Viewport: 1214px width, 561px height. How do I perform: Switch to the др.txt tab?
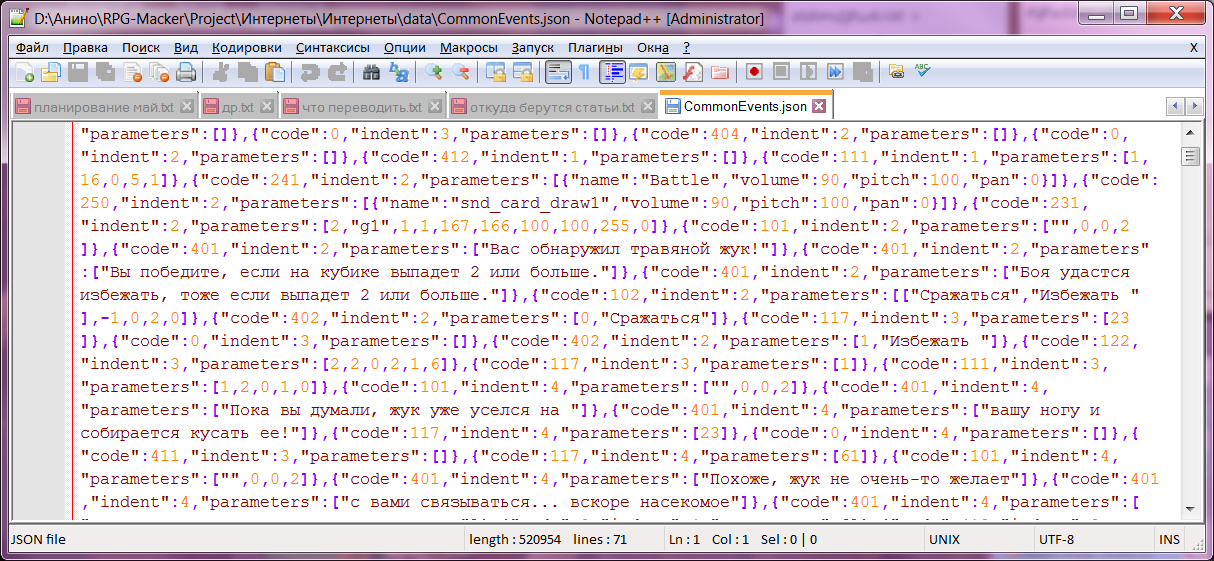[237, 107]
